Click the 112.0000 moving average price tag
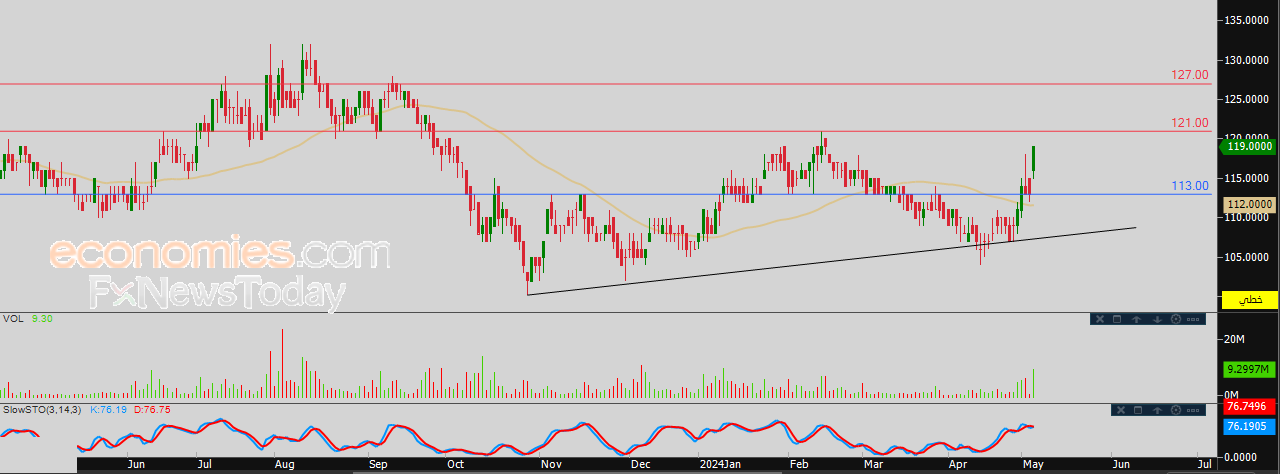The height and width of the screenshot is (474, 1280). coord(1250,204)
